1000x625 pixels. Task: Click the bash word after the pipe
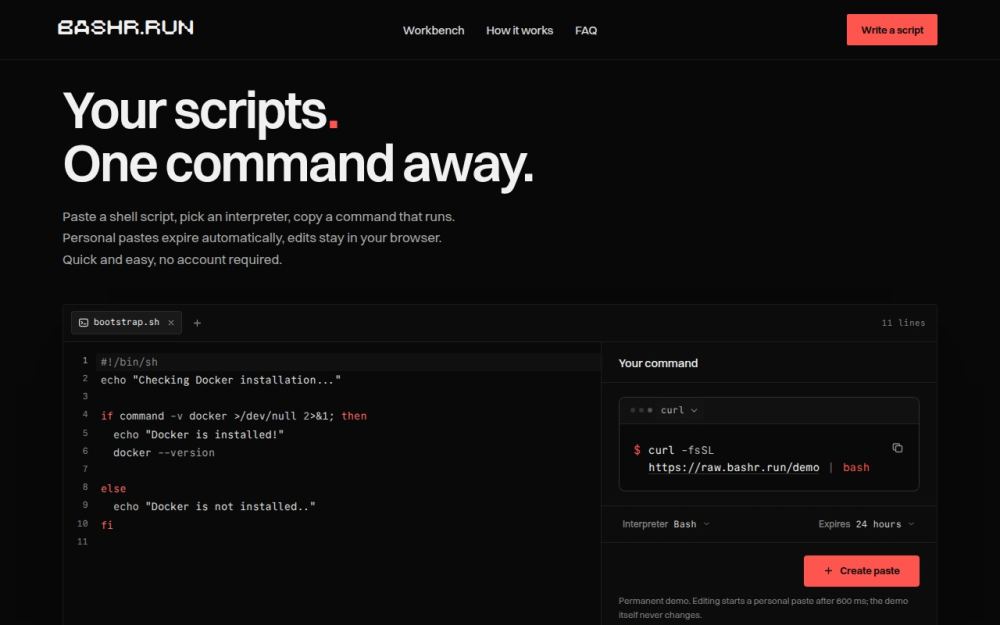(856, 467)
